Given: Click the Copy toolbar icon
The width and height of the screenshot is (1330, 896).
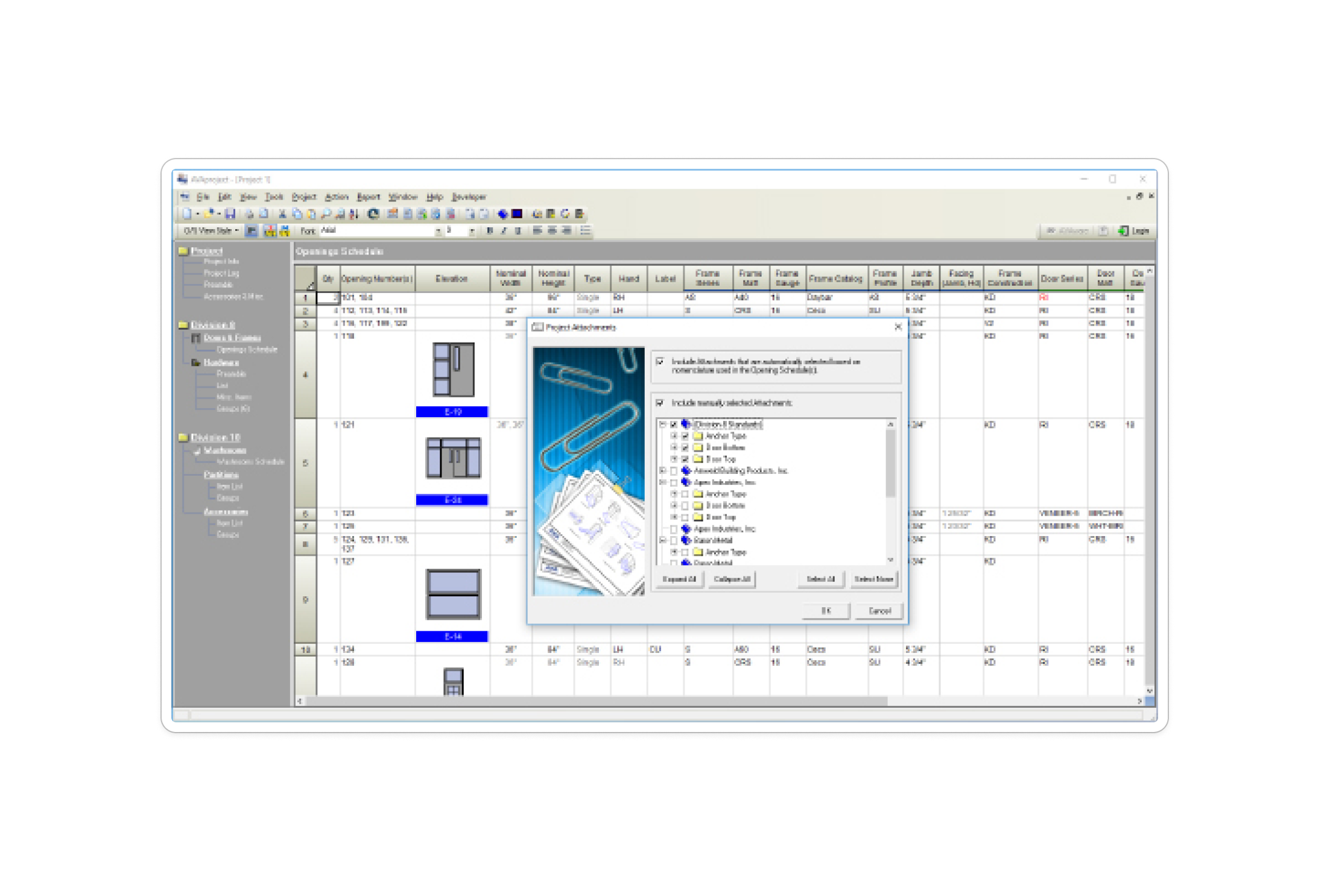Looking at the screenshot, I should [296, 213].
